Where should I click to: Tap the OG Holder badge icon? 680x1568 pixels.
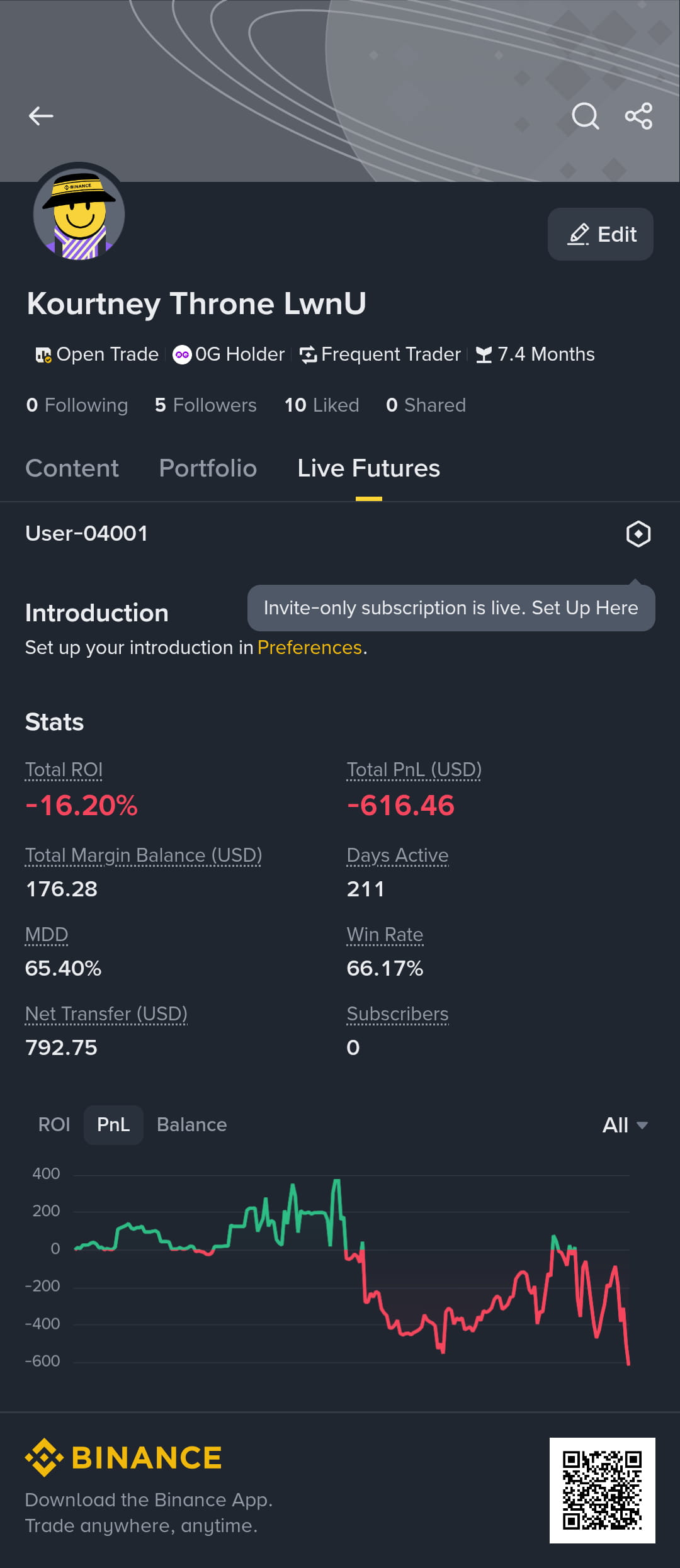tap(182, 354)
